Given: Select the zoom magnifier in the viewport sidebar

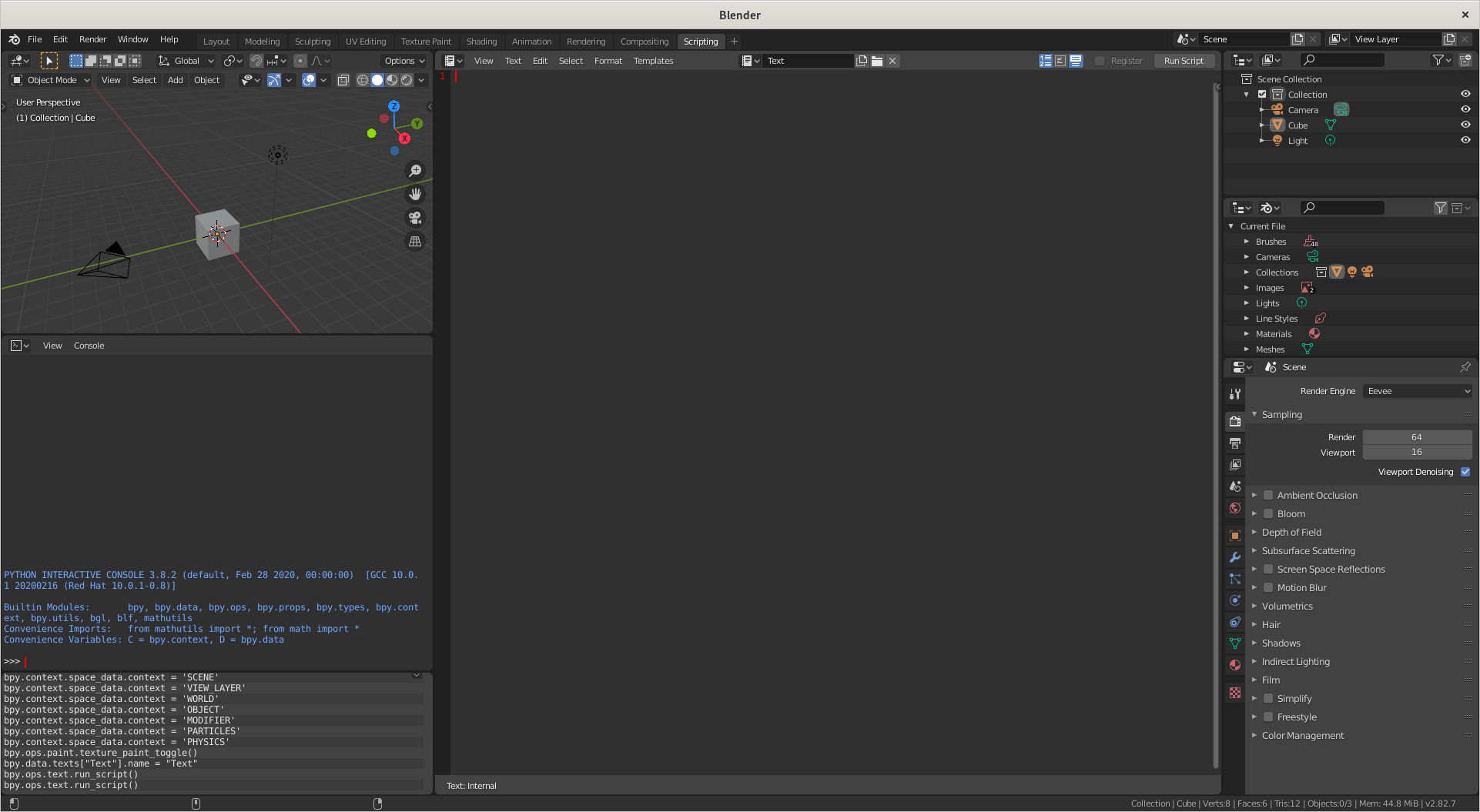Looking at the screenshot, I should pyautogui.click(x=415, y=171).
